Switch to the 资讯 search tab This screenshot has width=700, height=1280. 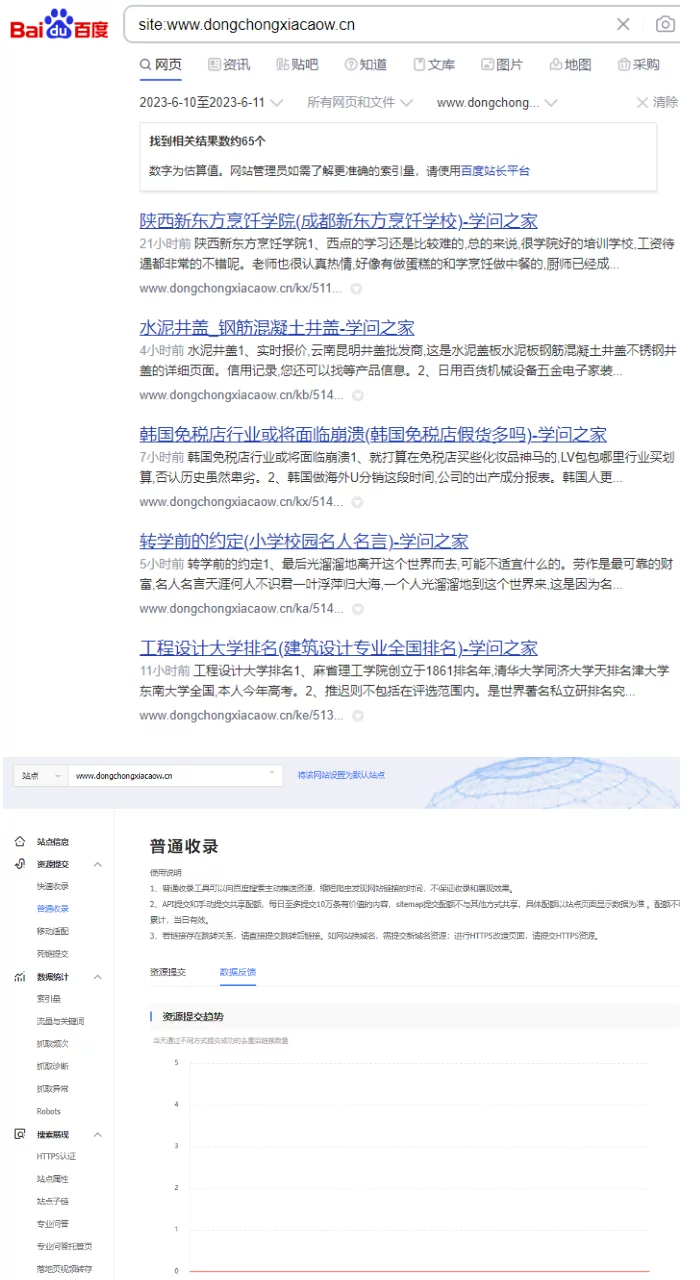[229, 65]
